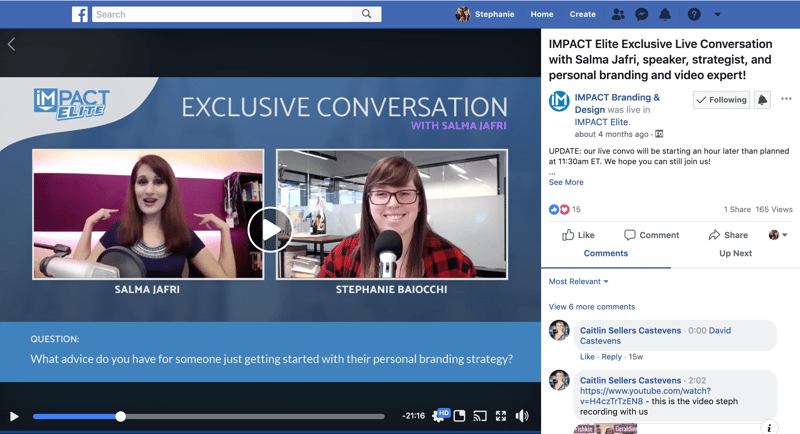The width and height of the screenshot is (800, 434).
Task: View reactions via like reaction icon
Action: click(x=554, y=210)
